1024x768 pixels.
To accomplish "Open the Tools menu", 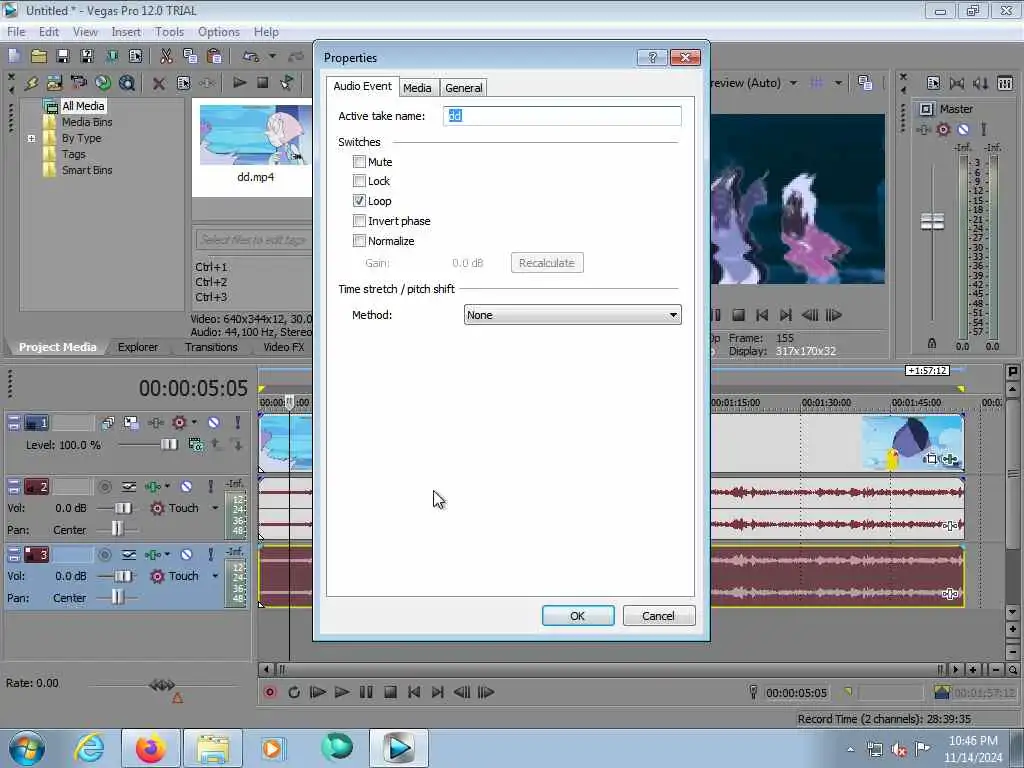I will click(169, 32).
